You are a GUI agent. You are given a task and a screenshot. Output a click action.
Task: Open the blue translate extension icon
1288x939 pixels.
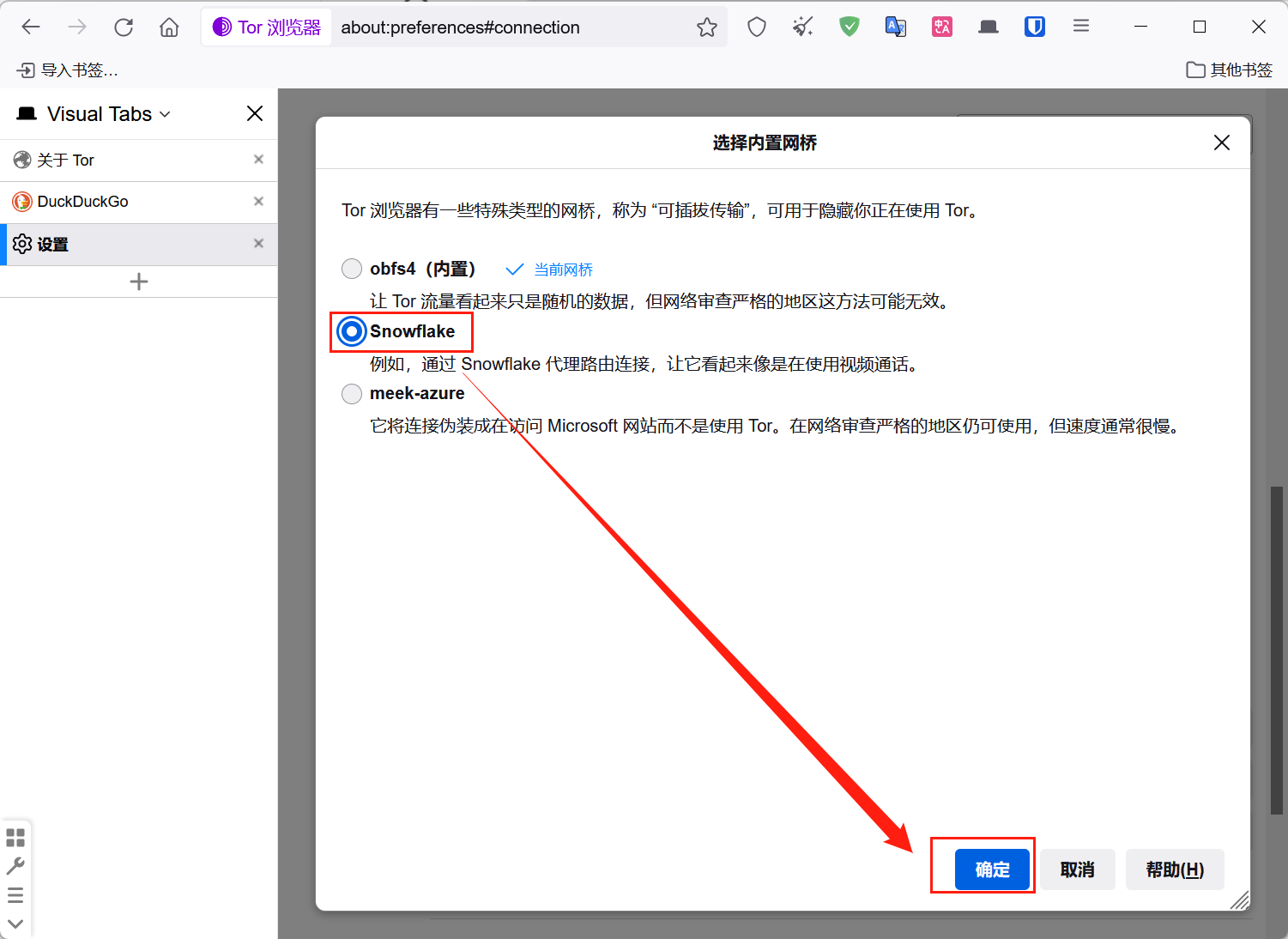(x=896, y=27)
